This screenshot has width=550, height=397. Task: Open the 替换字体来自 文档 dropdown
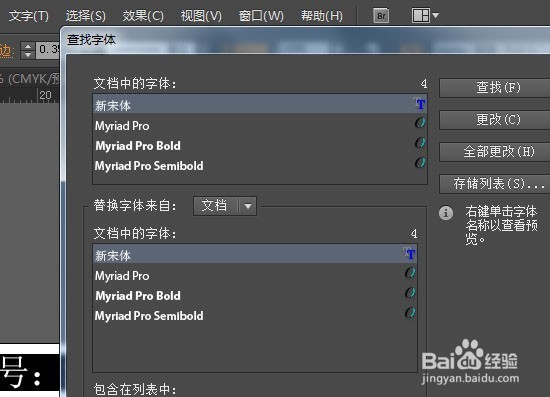[x=225, y=206]
